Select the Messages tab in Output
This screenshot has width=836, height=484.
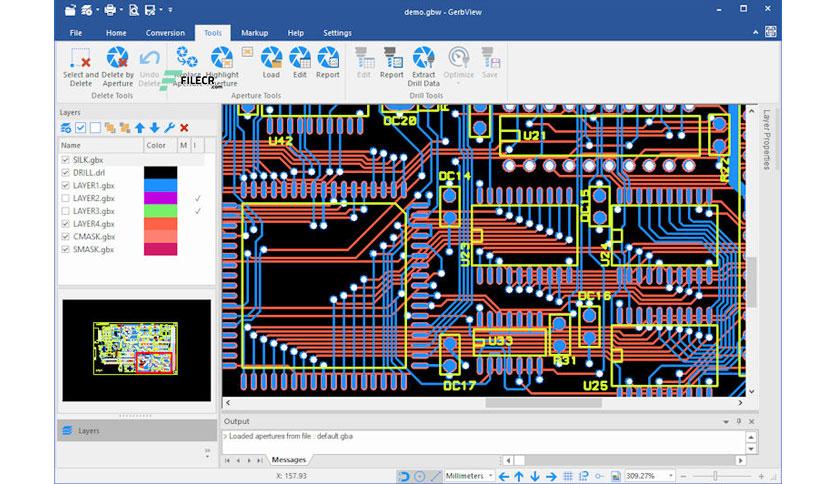tap(288, 459)
